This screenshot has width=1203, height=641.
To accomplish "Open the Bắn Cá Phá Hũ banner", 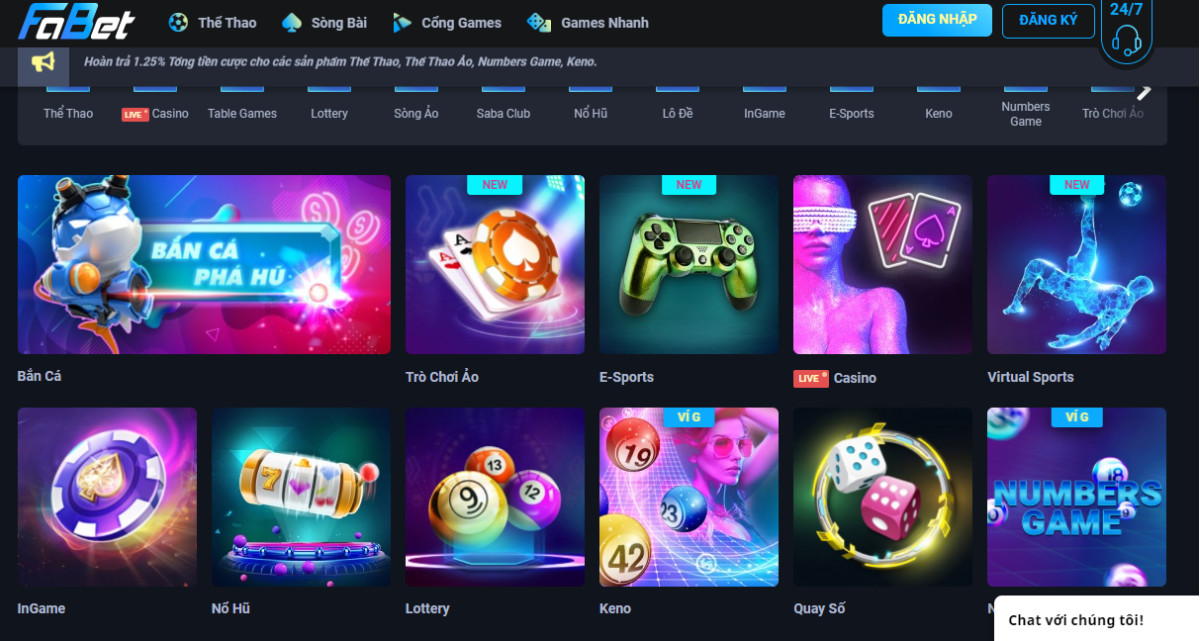I will tap(204, 265).
